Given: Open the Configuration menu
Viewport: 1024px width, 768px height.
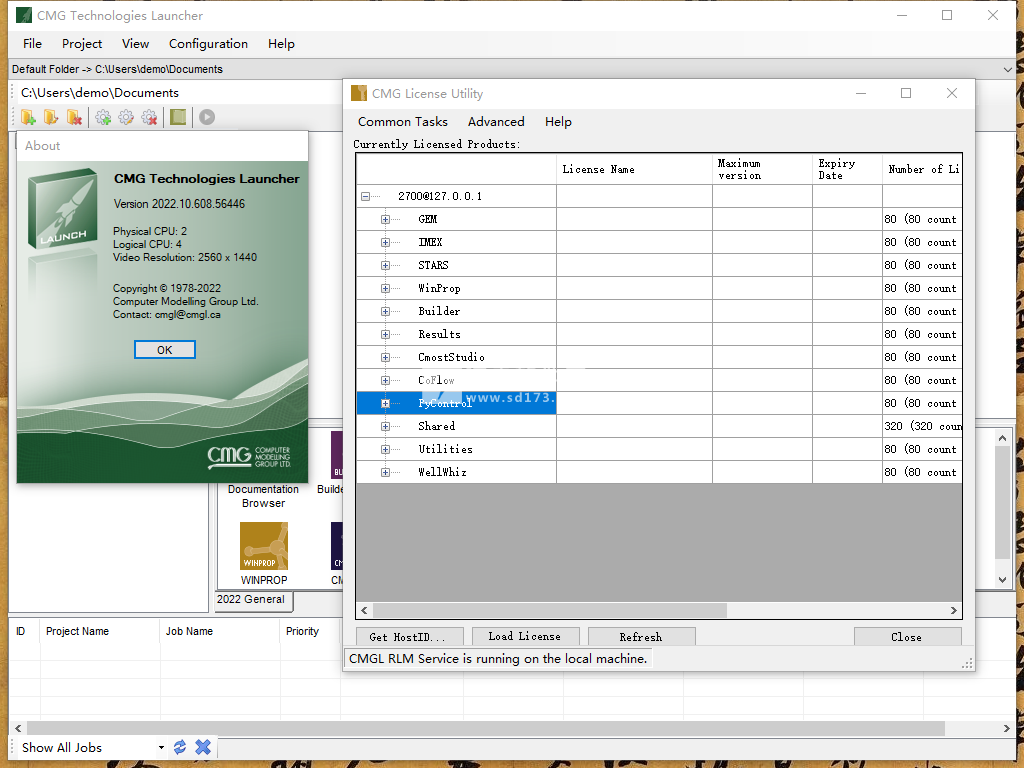Looking at the screenshot, I should tap(208, 44).
